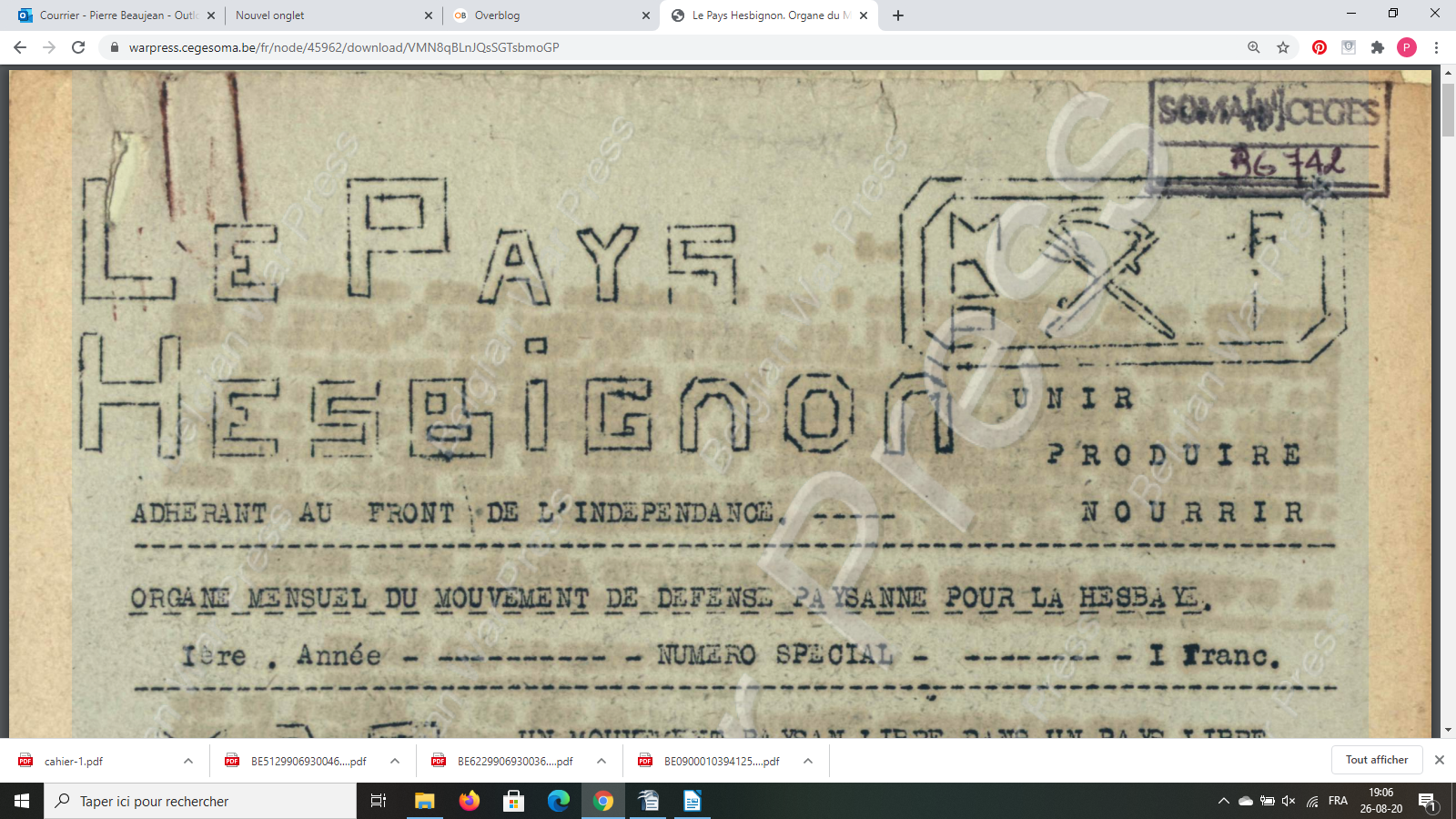Go back to the previous page
The image size is (1456, 819).
[20, 47]
